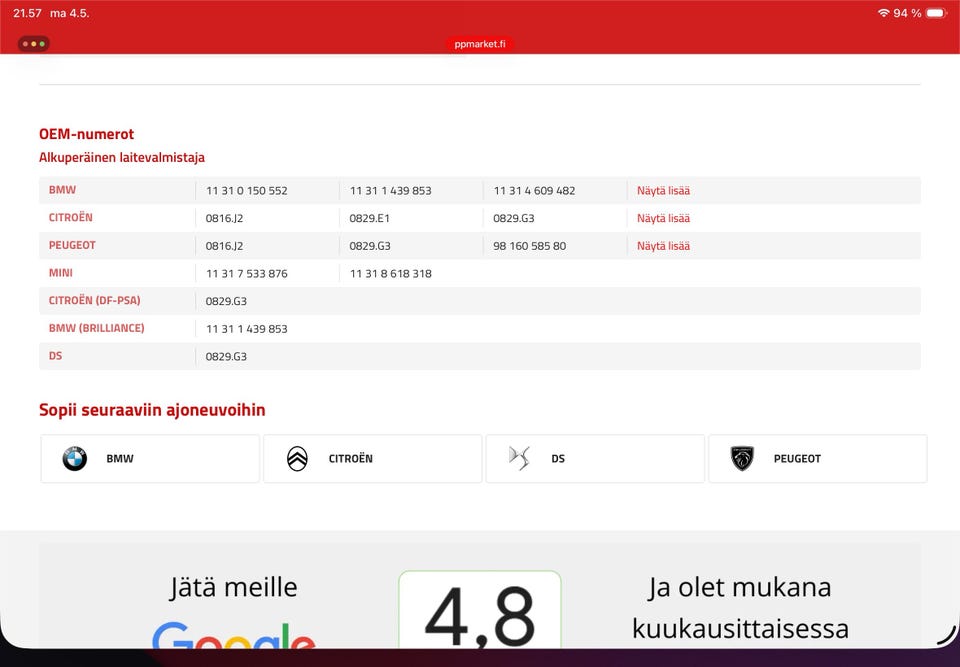Click the MINI manufacturer label

tap(61, 273)
